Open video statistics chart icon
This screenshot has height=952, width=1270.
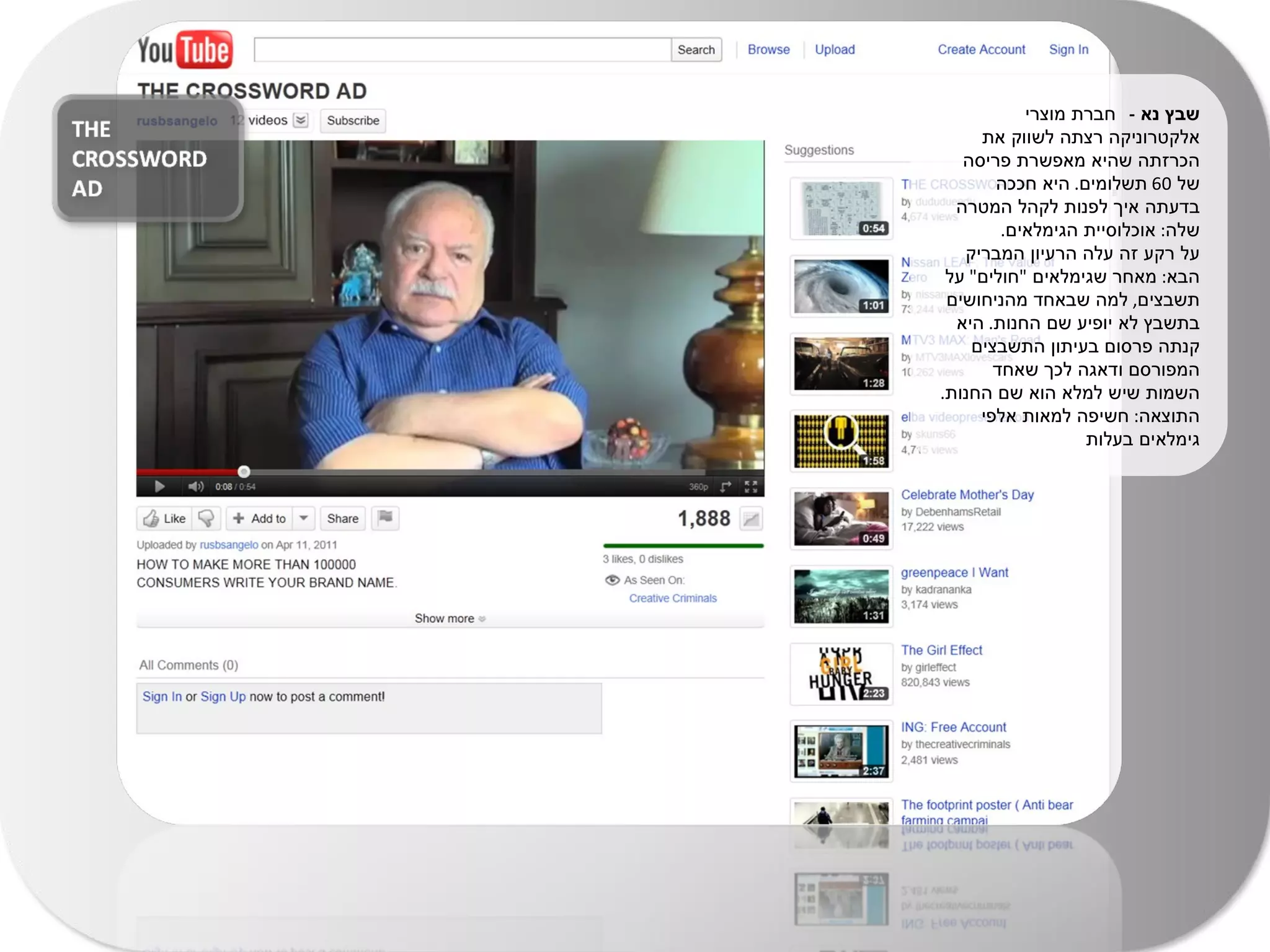[x=751, y=519]
